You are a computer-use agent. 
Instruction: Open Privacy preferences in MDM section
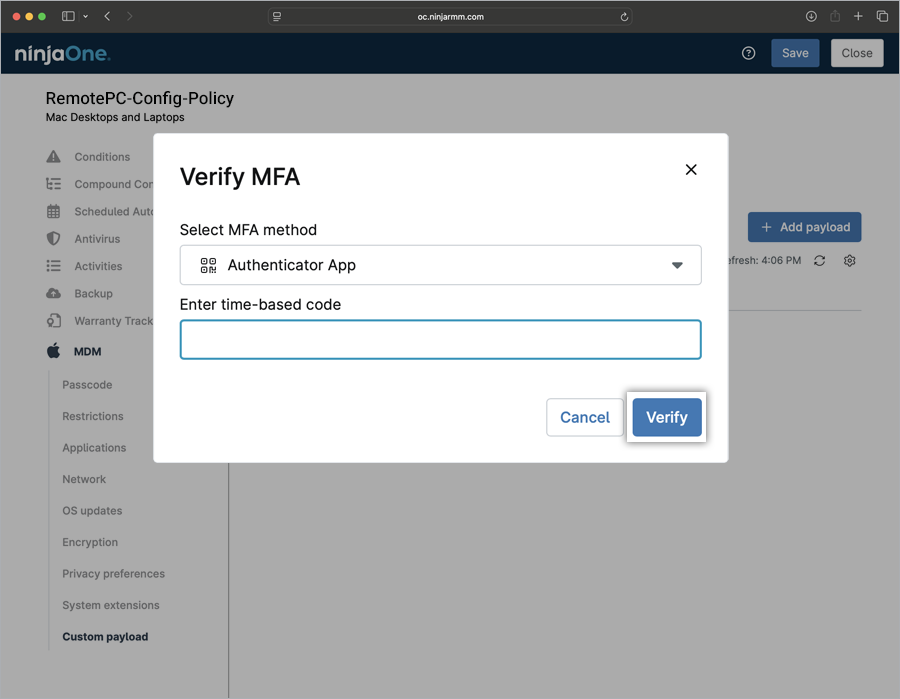click(x=113, y=574)
